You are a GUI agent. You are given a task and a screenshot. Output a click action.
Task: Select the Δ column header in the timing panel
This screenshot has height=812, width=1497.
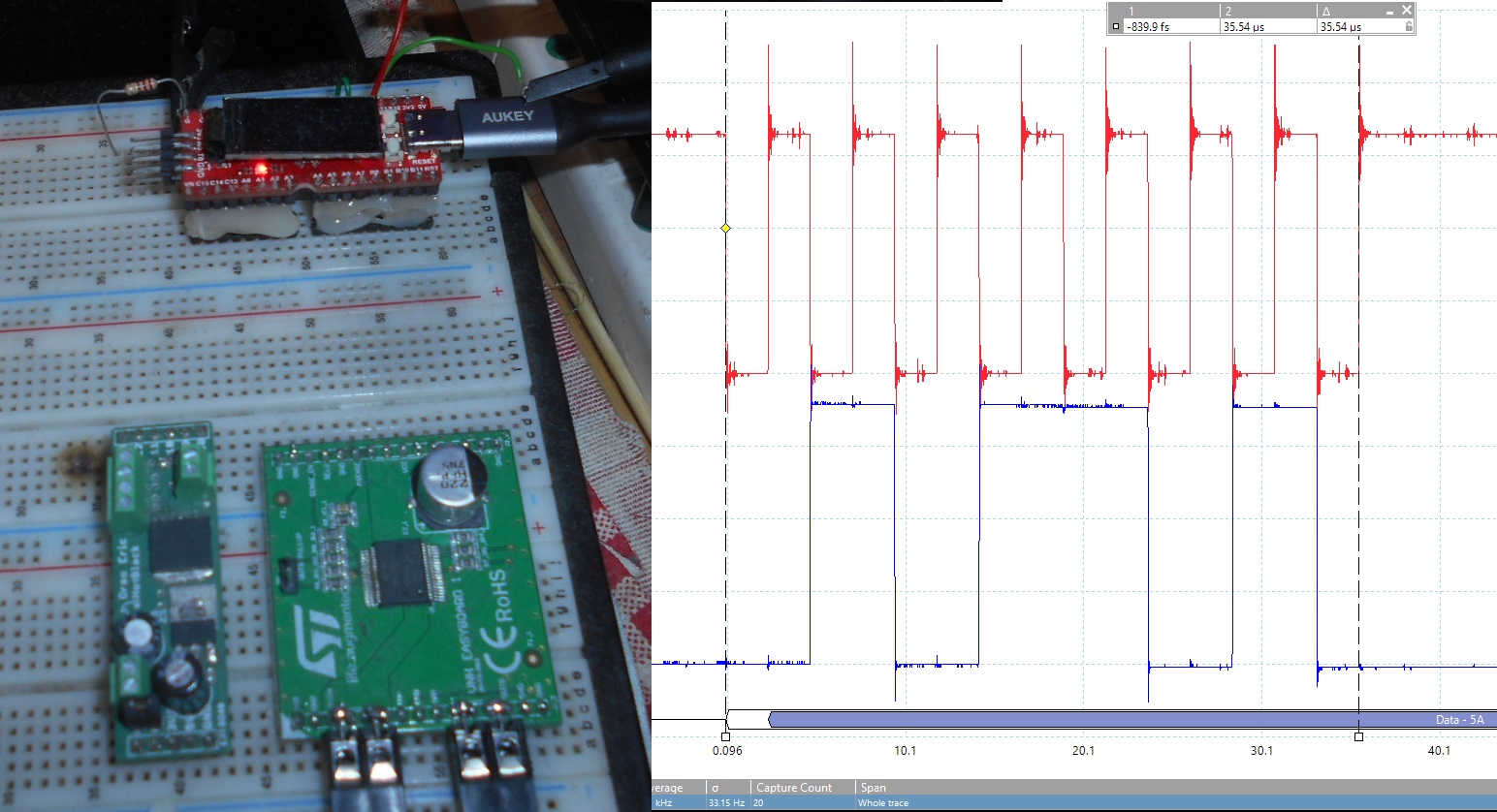[x=1325, y=11]
